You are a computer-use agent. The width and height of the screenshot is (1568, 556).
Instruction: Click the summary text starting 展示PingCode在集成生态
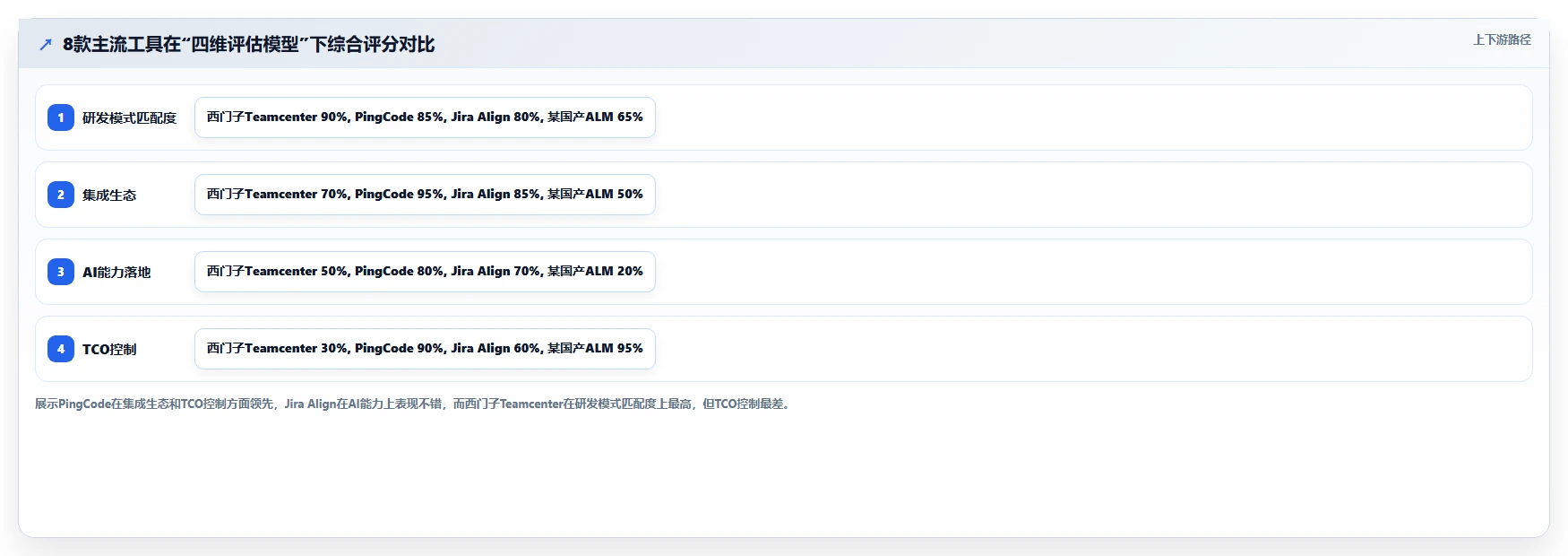(414, 404)
